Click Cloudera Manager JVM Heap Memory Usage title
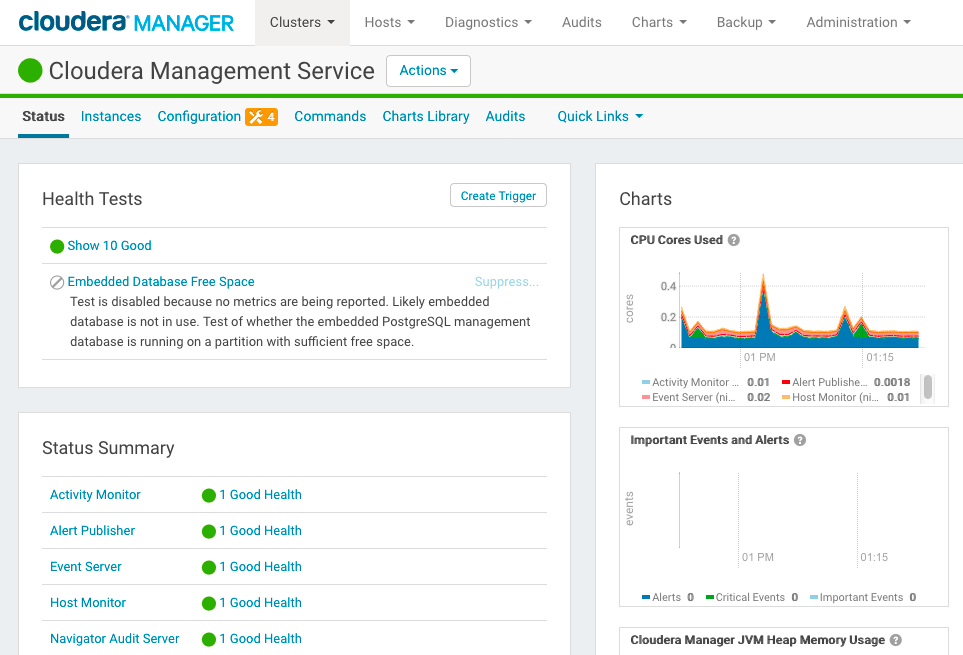Image resolution: width=963 pixels, height=655 pixels. pos(757,640)
